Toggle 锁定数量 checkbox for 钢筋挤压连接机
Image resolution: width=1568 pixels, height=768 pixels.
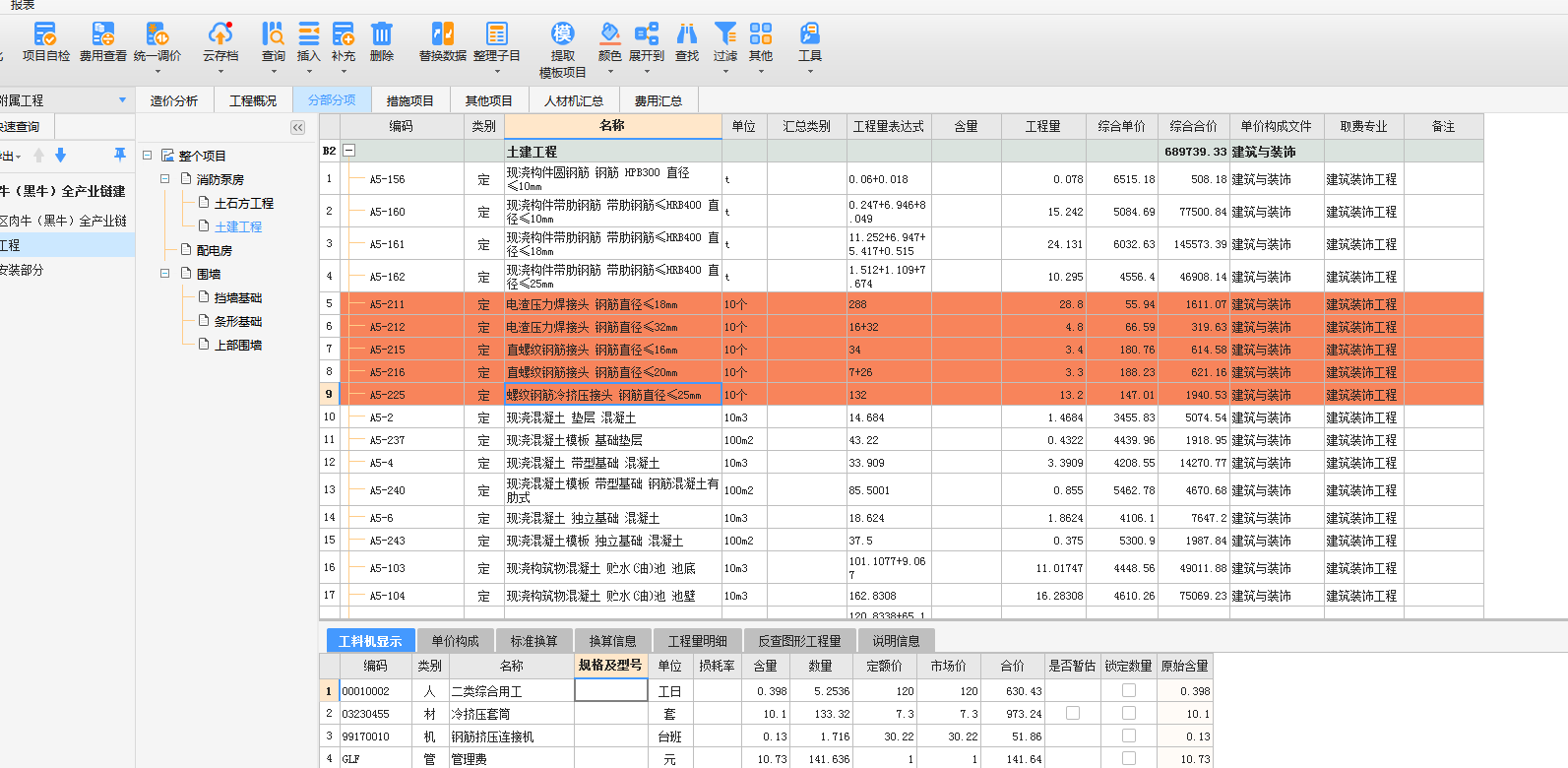tap(1128, 736)
